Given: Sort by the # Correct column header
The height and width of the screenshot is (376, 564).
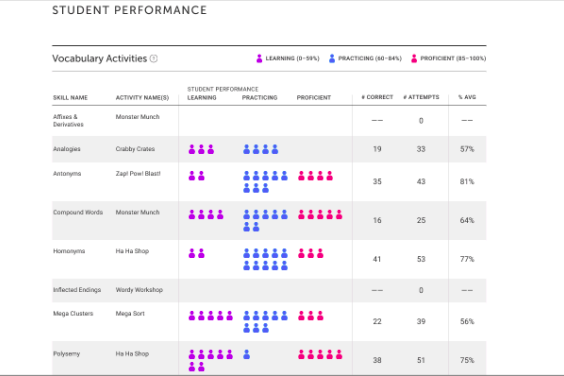Looking at the screenshot, I should 377,97.
